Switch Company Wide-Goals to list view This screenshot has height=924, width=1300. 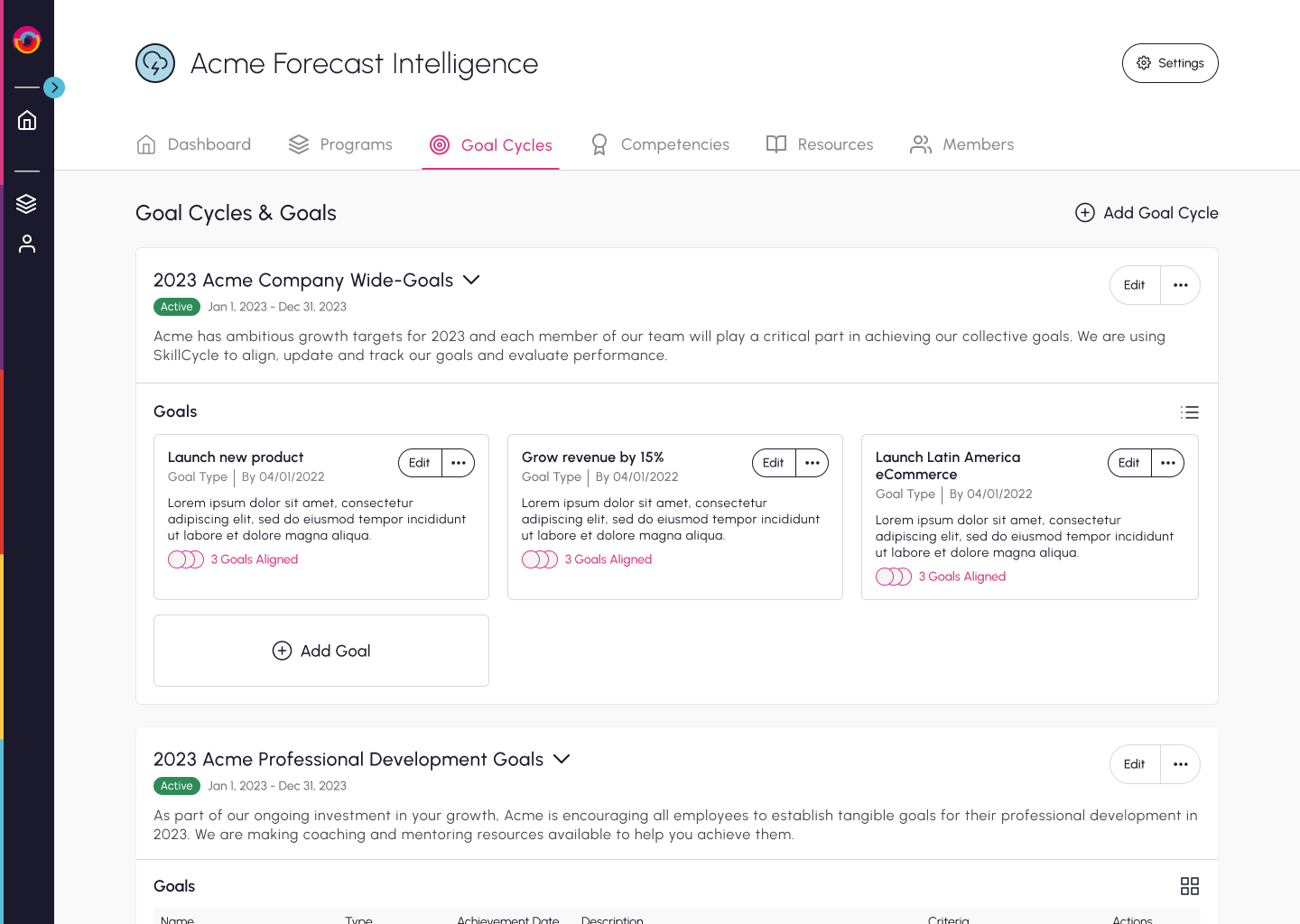click(x=1190, y=412)
